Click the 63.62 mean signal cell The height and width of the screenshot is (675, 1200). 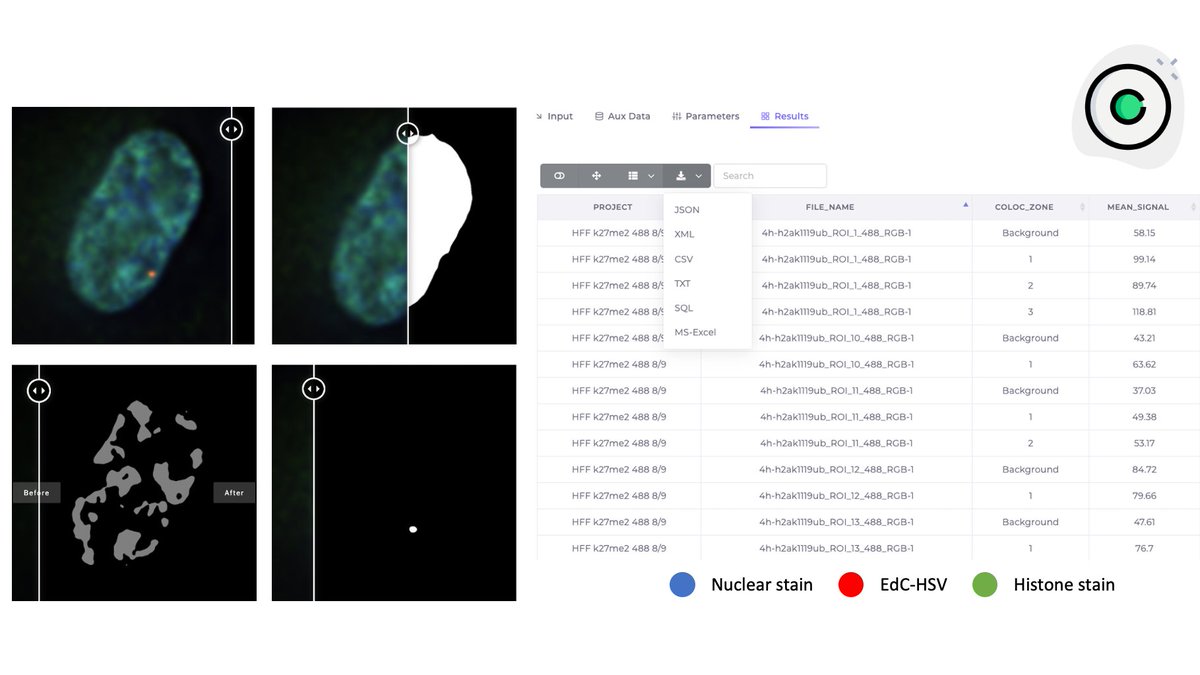coord(1144,364)
